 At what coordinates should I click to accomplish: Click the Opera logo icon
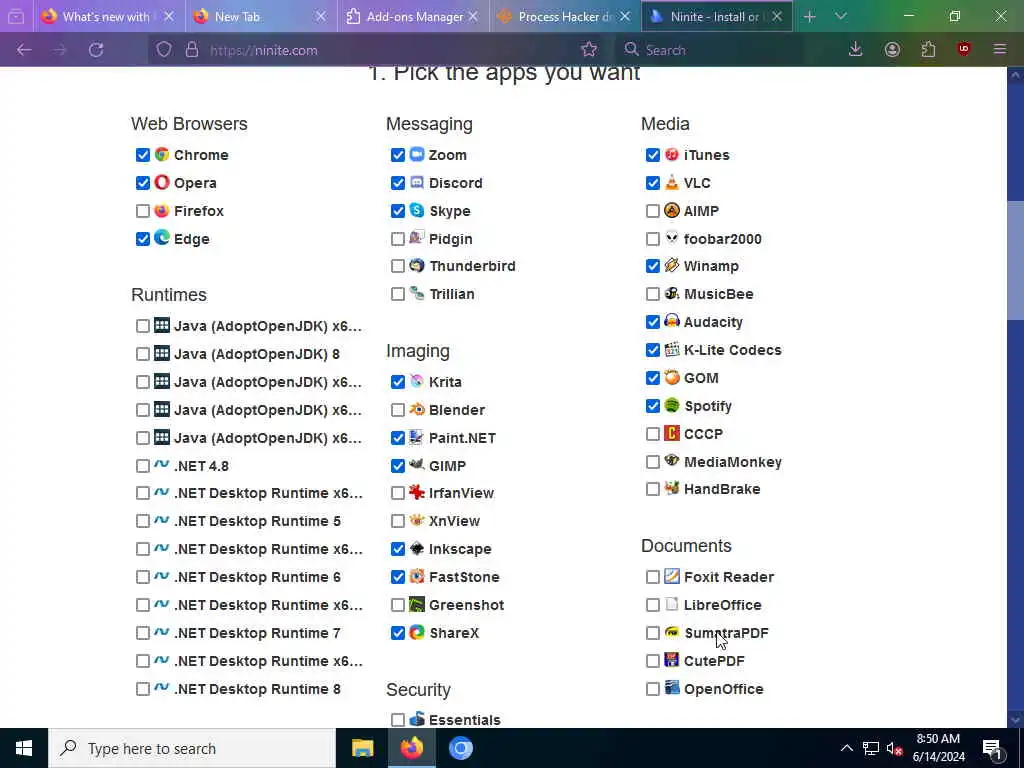click(161, 183)
